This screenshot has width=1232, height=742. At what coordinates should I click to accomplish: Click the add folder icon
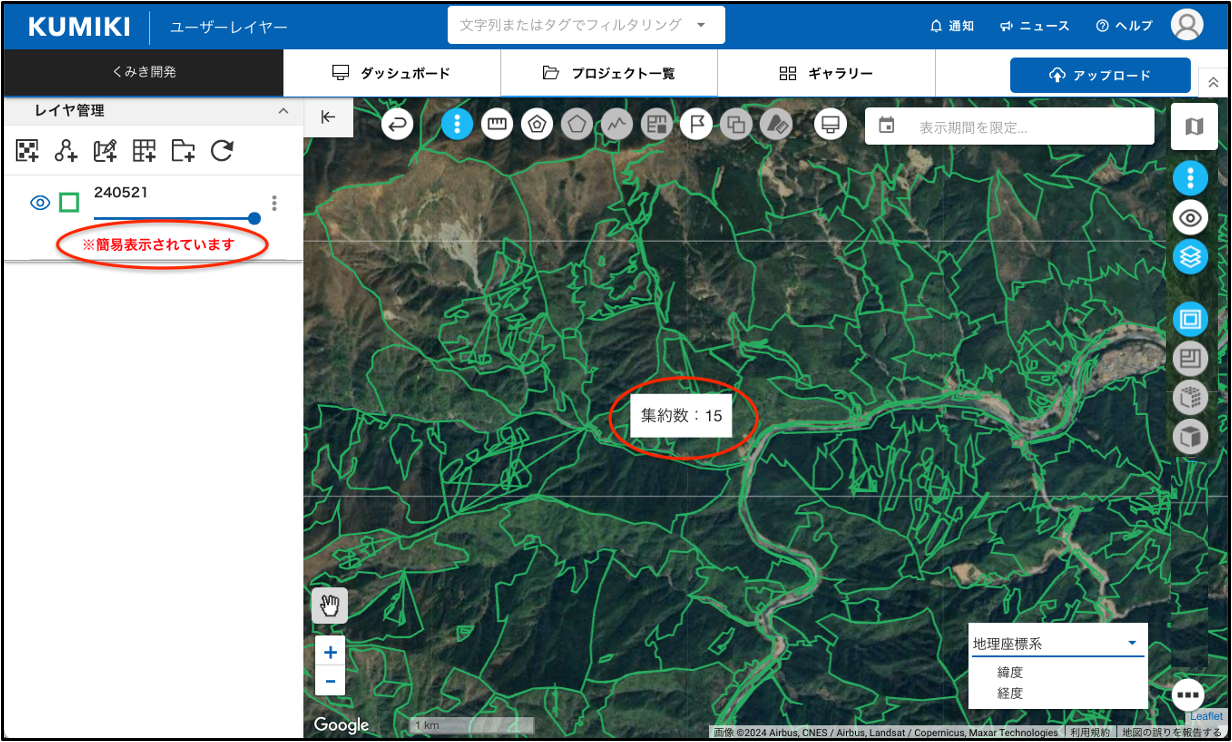(x=183, y=150)
